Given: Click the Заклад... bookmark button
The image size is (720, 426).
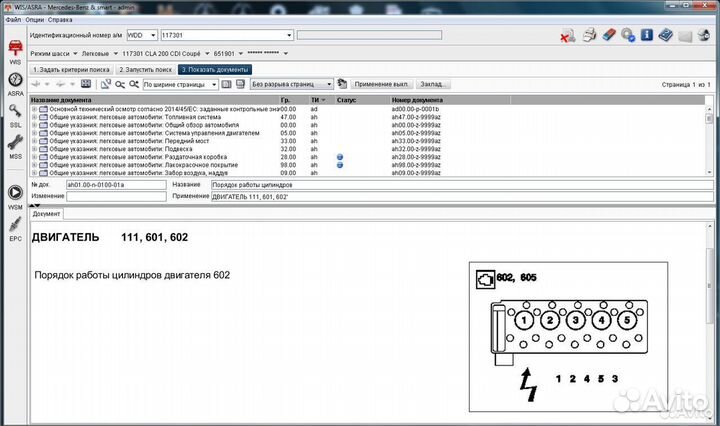Looking at the screenshot, I should point(434,85).
